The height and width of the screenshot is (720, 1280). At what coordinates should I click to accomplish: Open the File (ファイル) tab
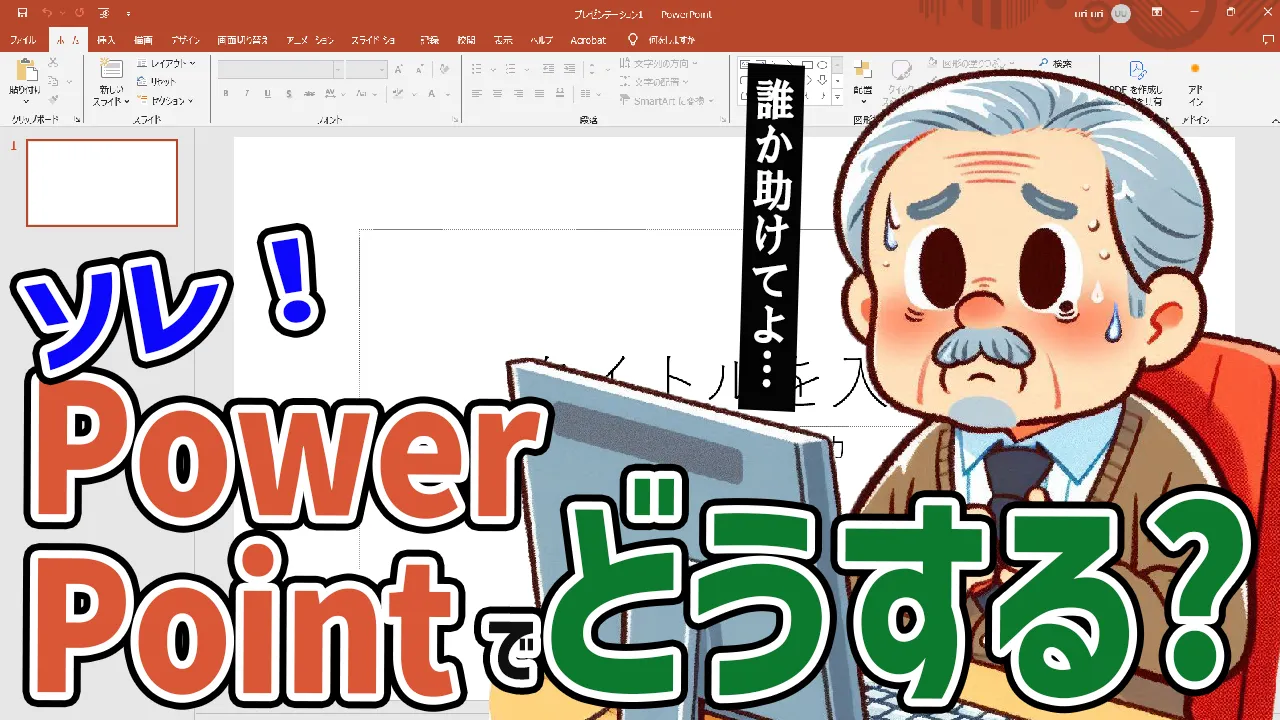[22, 40]
